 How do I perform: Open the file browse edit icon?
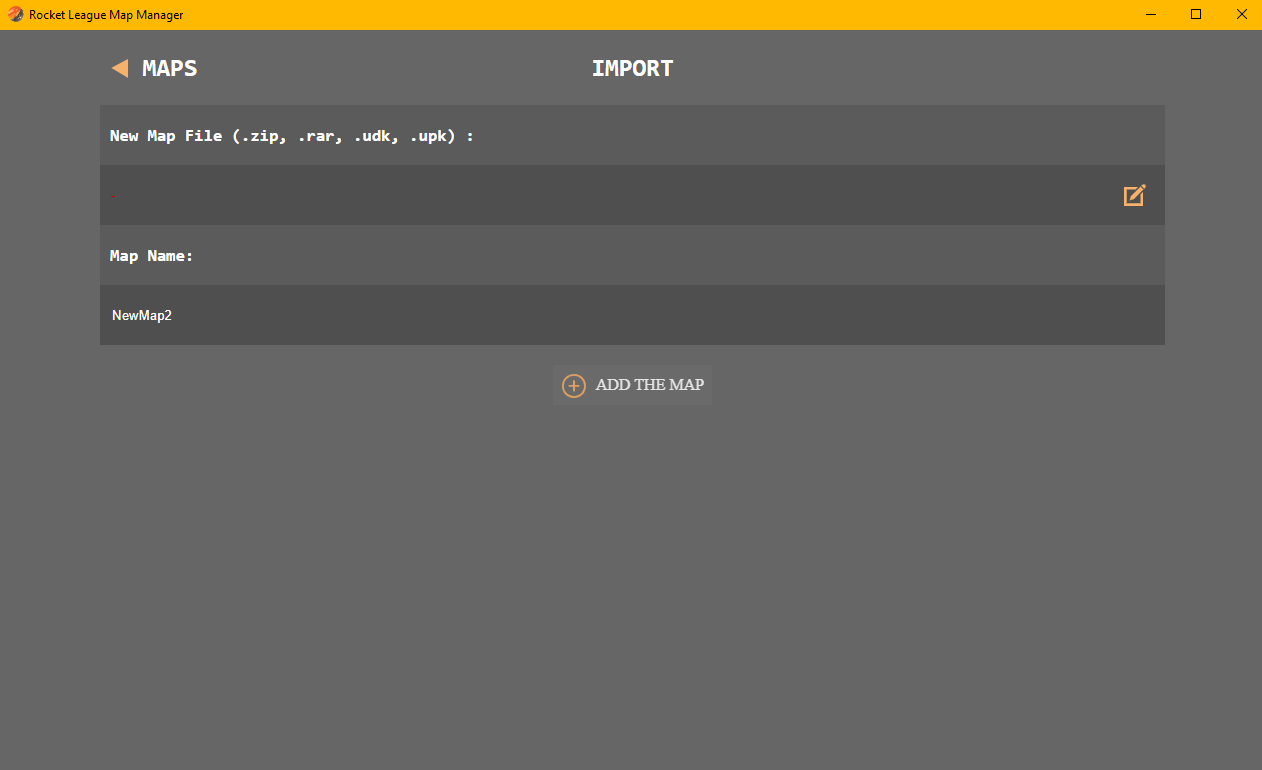(1134, 195)
